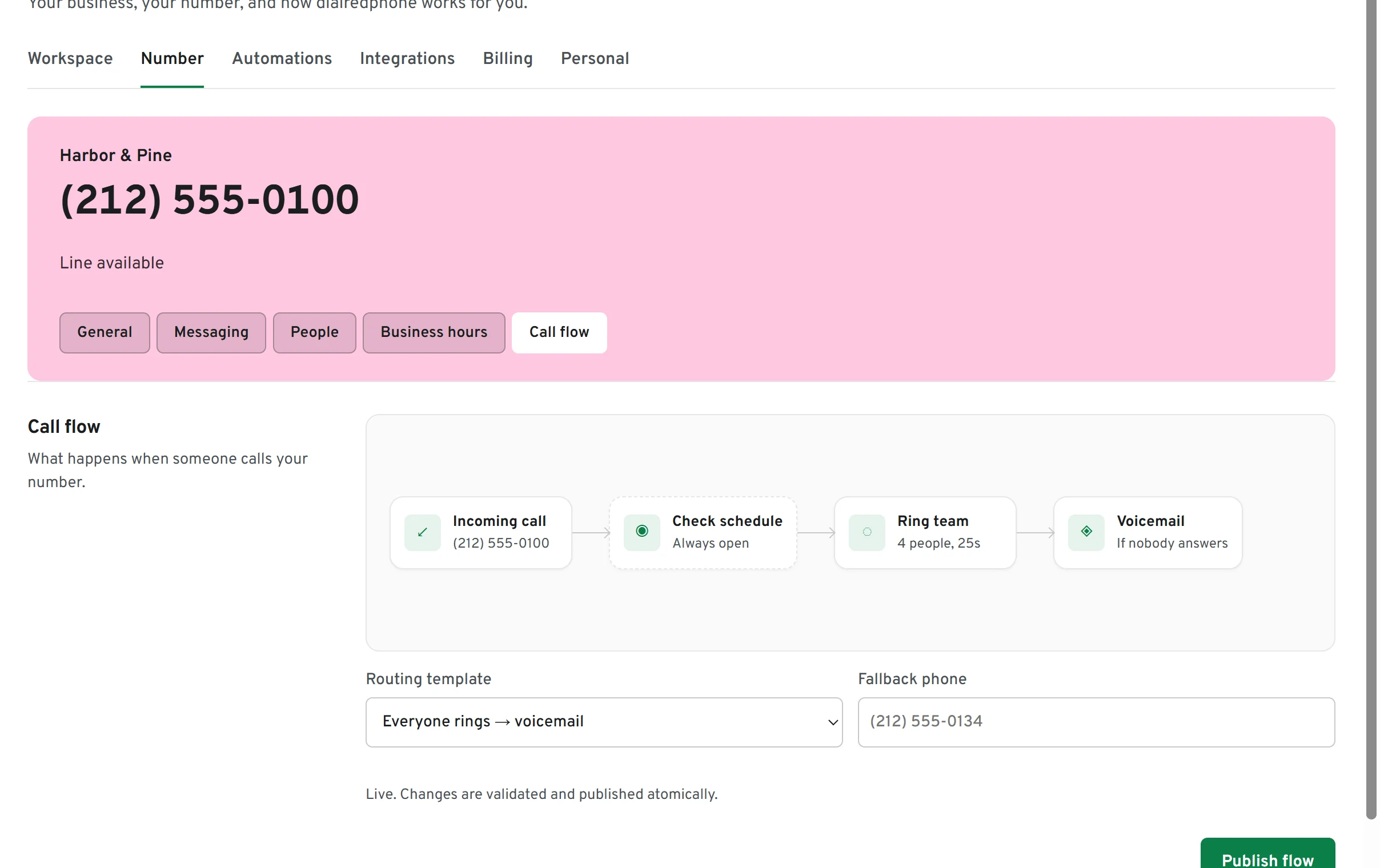This screenshot has height=868, width=1380.
Task: Click the "Live. Changes are validated" note
Action: [x=543, y=795]
